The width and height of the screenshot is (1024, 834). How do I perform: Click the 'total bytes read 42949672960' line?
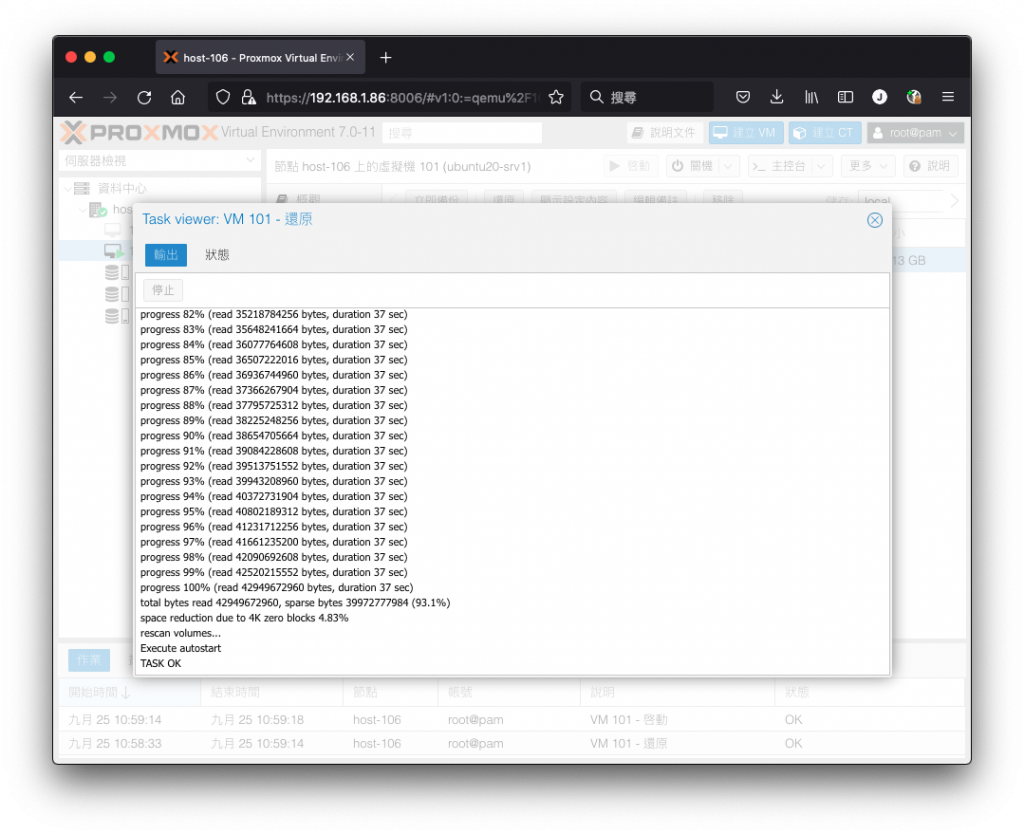click(x=295, y=603)
